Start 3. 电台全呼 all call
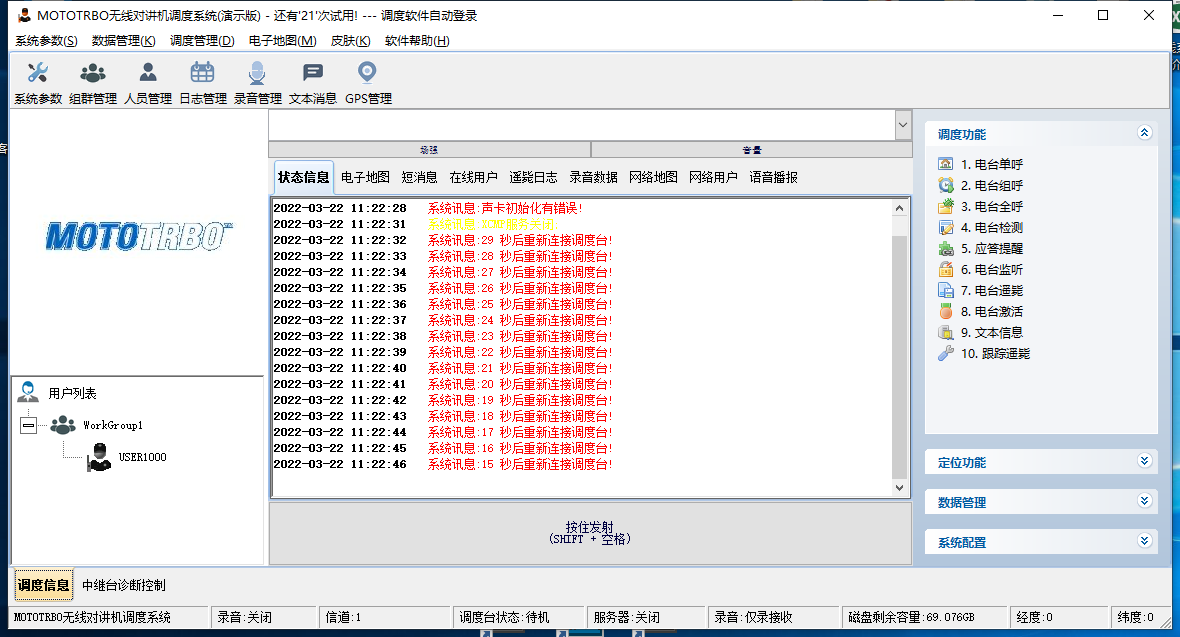Viewport: 1180px width, 637px height. (x=981, y=206)
